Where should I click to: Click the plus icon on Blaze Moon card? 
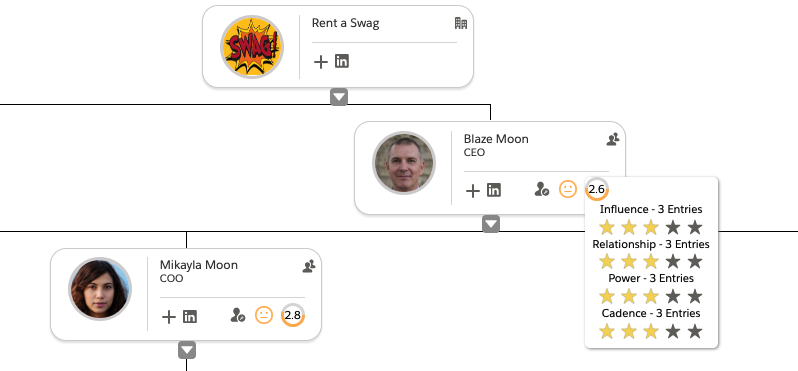(x=473, y=191)
